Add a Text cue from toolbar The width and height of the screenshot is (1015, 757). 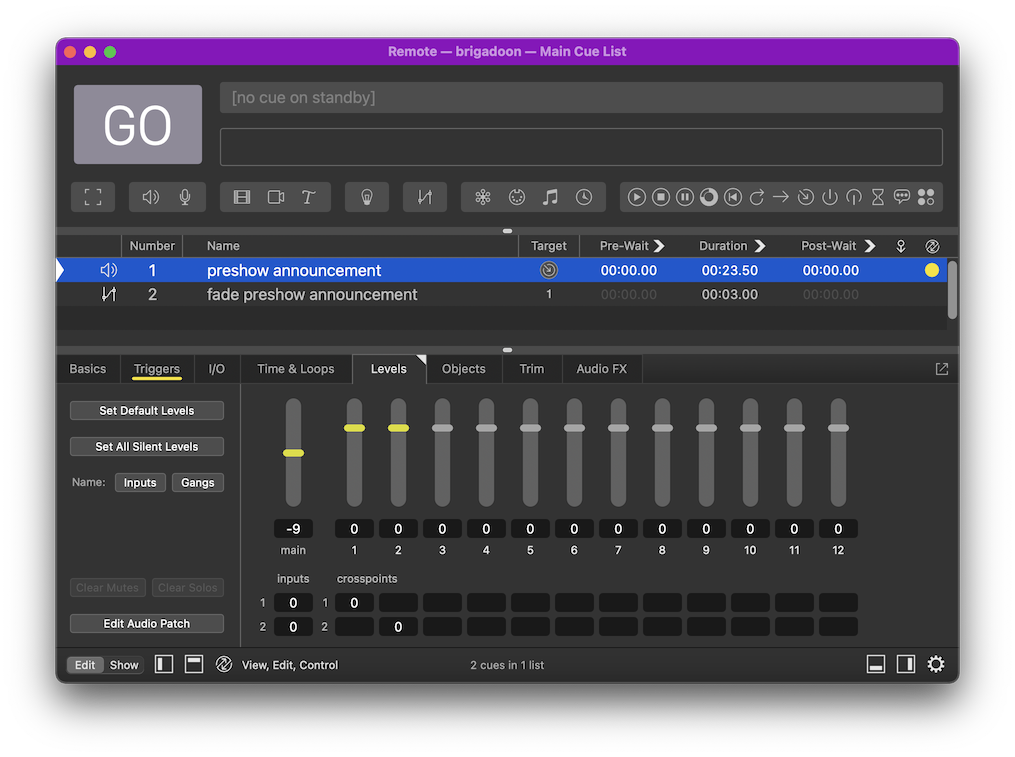(x=309, y=197)
